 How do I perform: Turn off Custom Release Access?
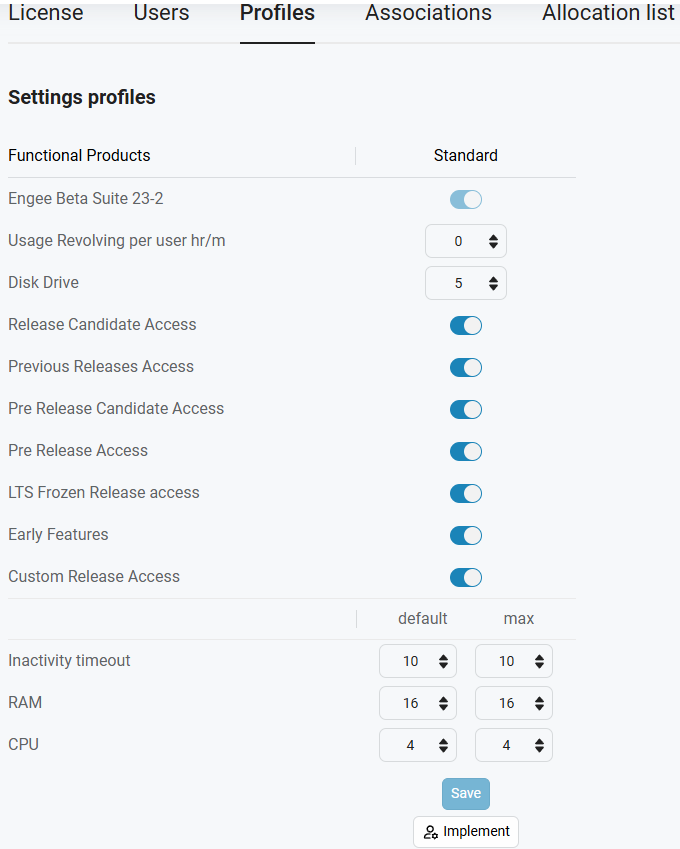pos(466,577)
